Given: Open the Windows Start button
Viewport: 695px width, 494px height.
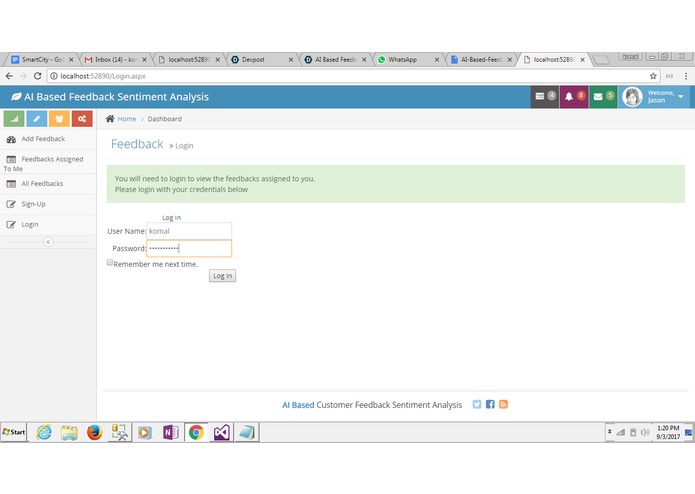Looking at the screenshot, I should (x=14, y=432).
